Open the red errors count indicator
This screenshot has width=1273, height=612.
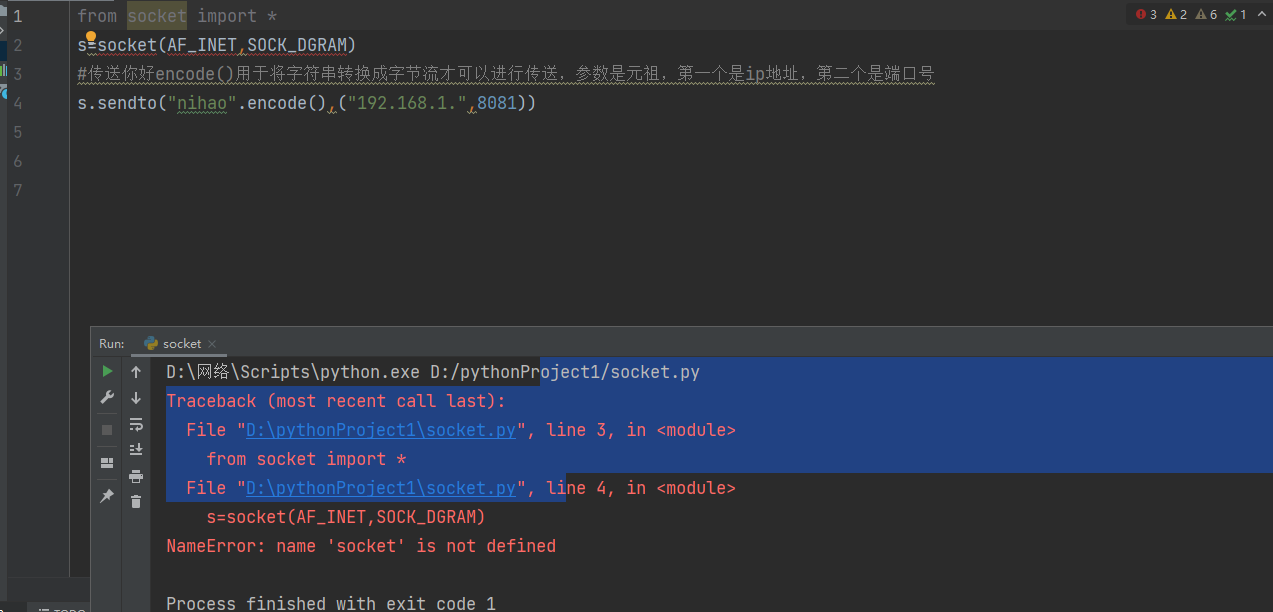tap(1146, 14)
